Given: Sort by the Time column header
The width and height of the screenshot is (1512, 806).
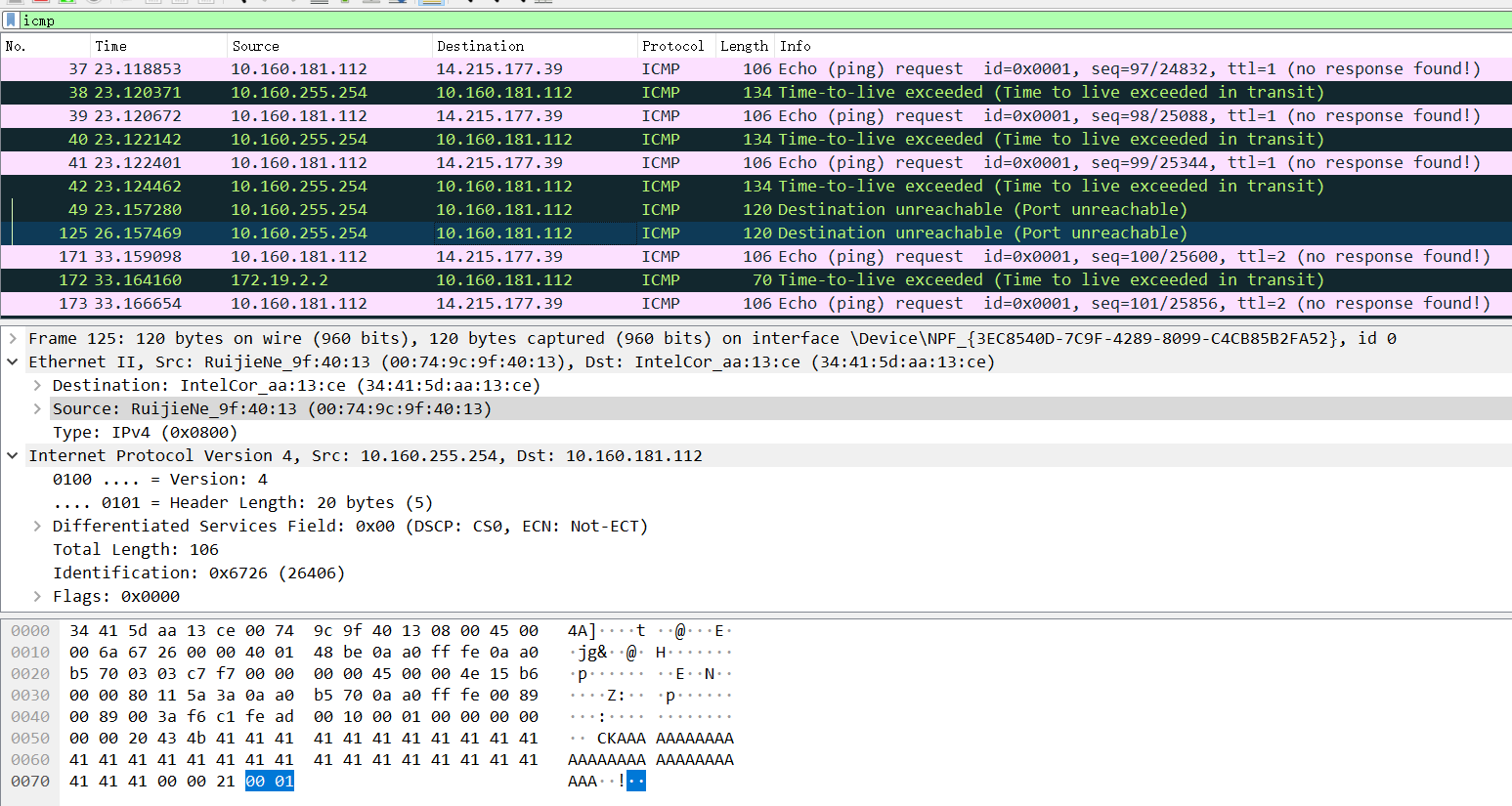Looking at the screenshot, I should (x=158, y=46).
